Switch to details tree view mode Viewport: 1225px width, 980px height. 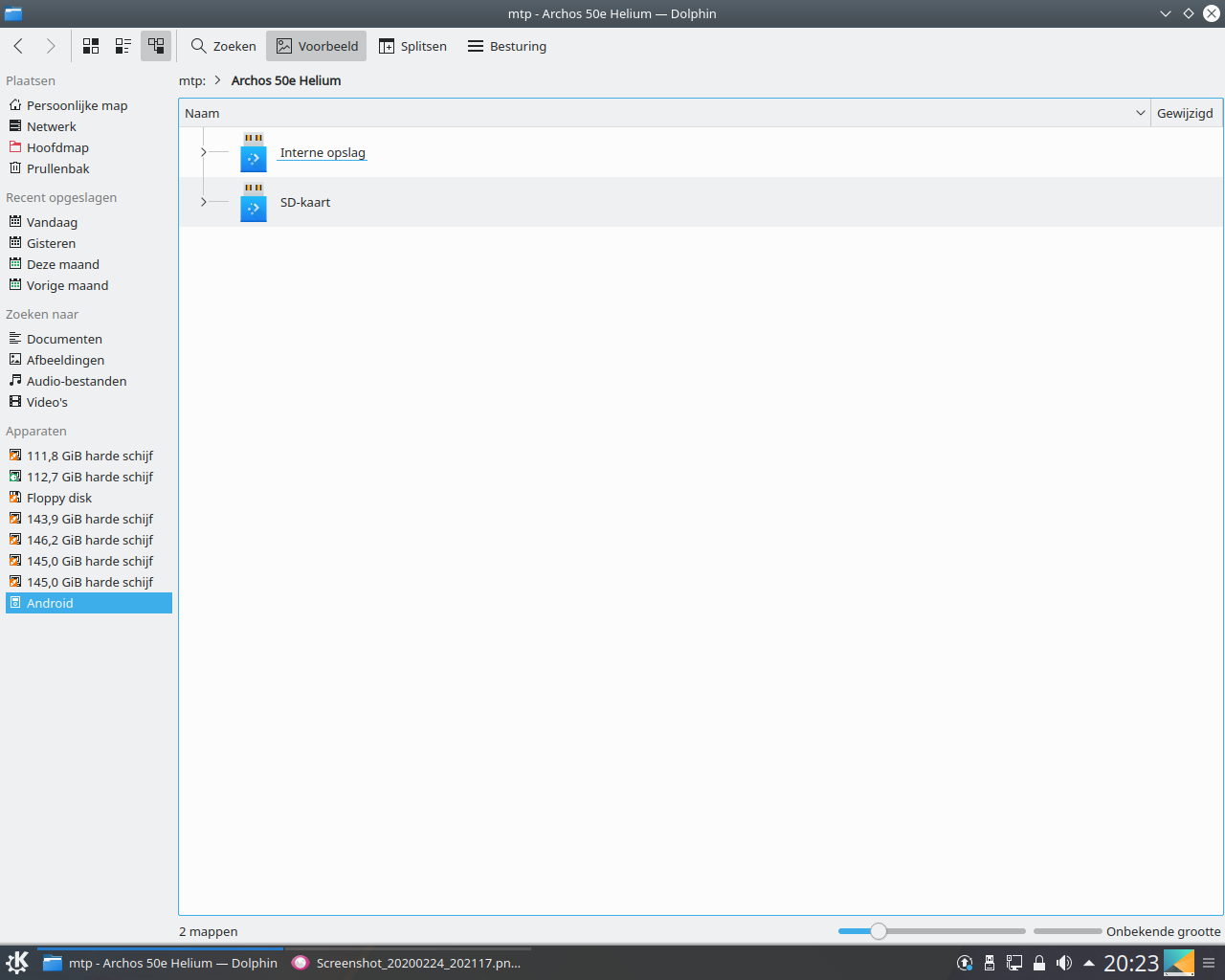click(x=156, y=46)
